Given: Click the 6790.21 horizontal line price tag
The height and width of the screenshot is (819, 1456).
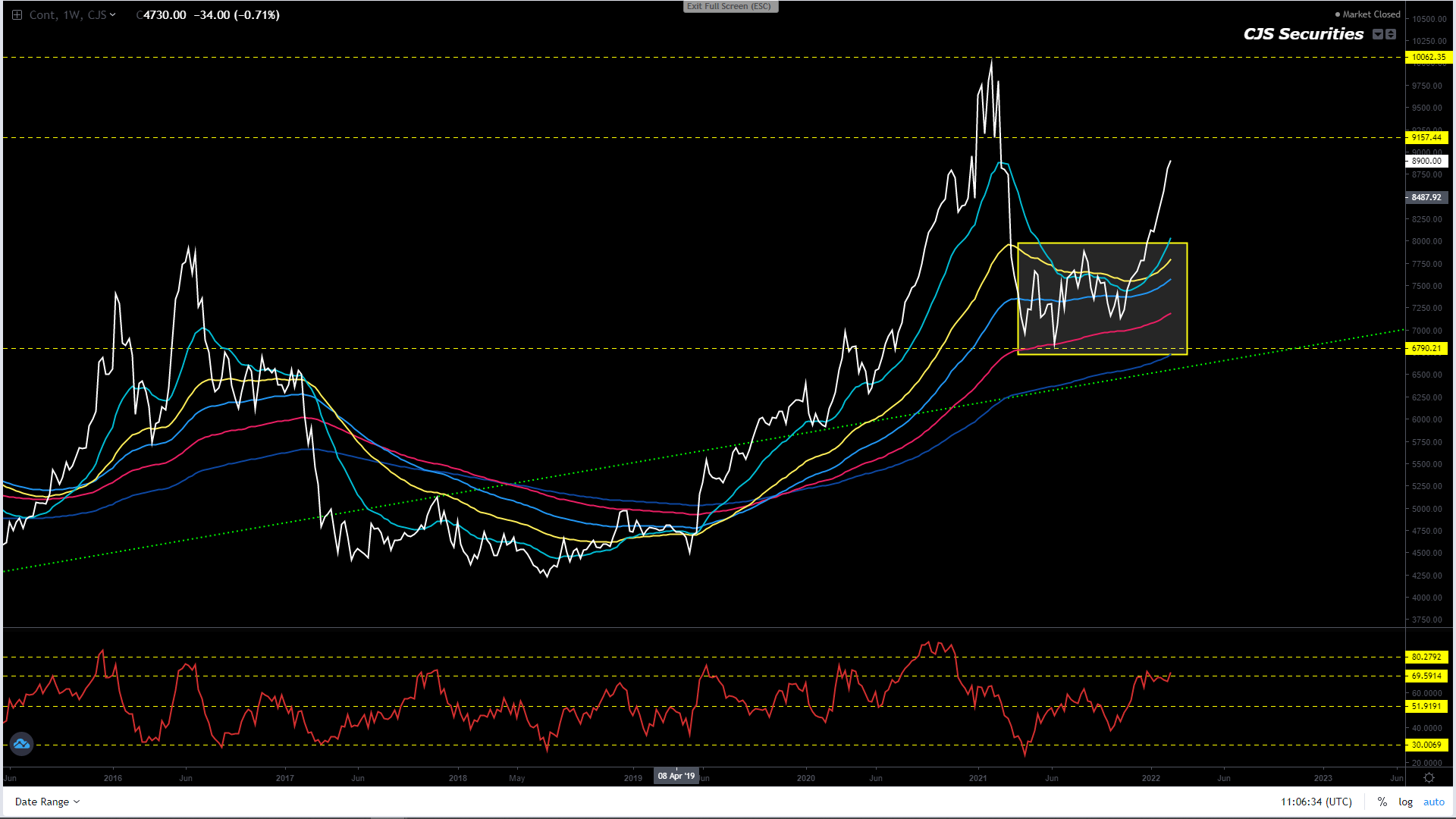Looking at the screenshot, I should click(x=1427, y=349).
